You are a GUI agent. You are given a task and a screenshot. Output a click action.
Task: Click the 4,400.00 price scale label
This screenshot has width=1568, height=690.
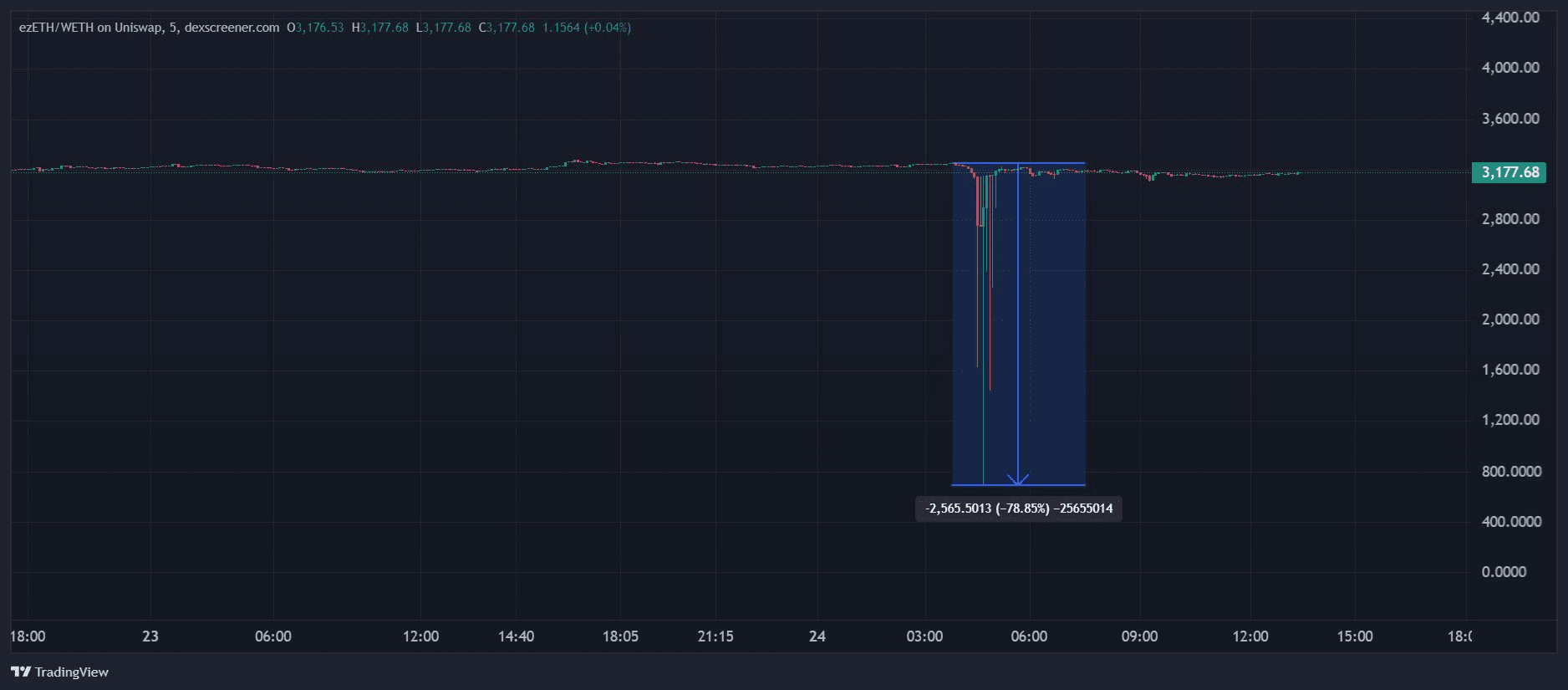point(1510,18)
